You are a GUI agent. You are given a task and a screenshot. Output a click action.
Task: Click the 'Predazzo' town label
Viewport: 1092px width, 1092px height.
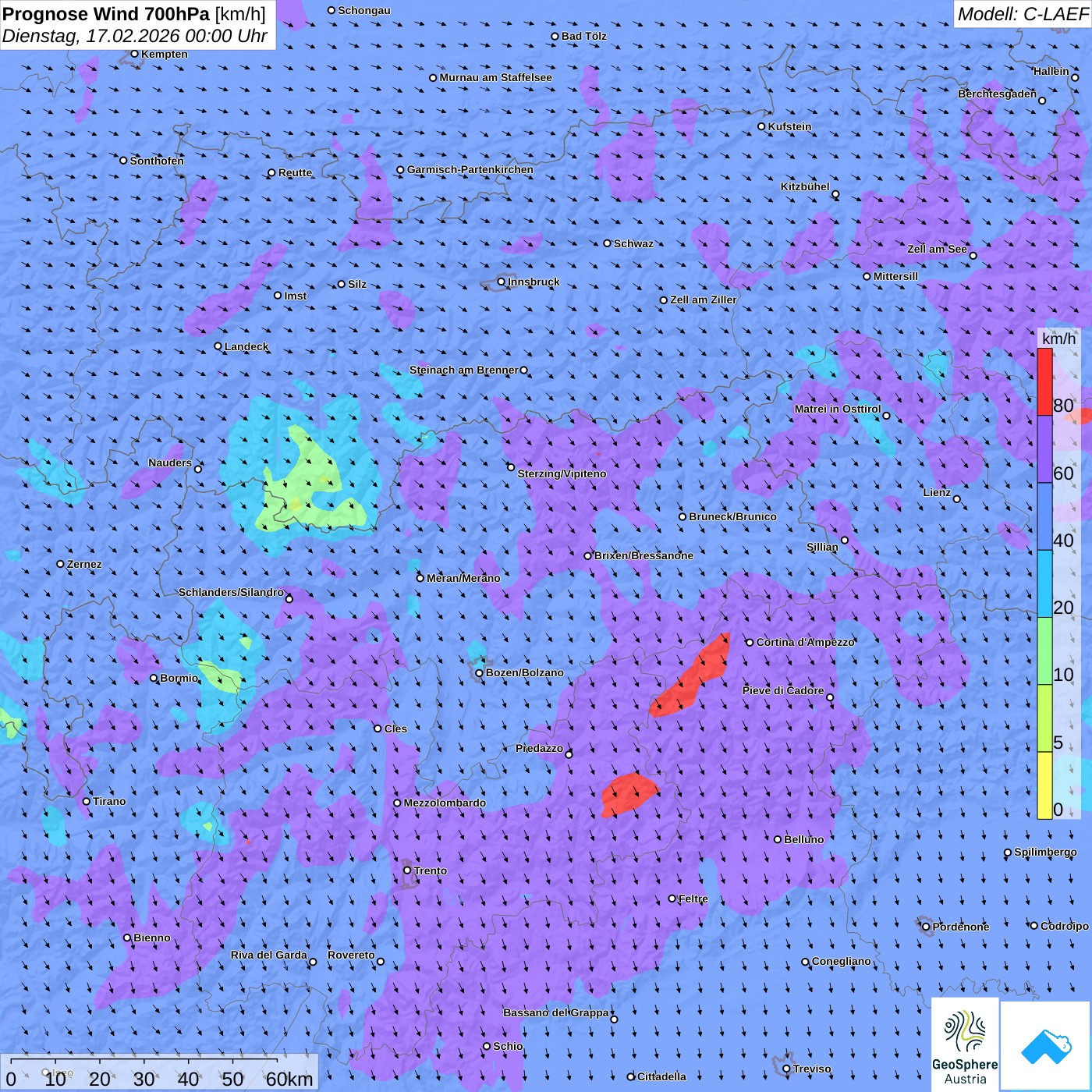point(539,748)
